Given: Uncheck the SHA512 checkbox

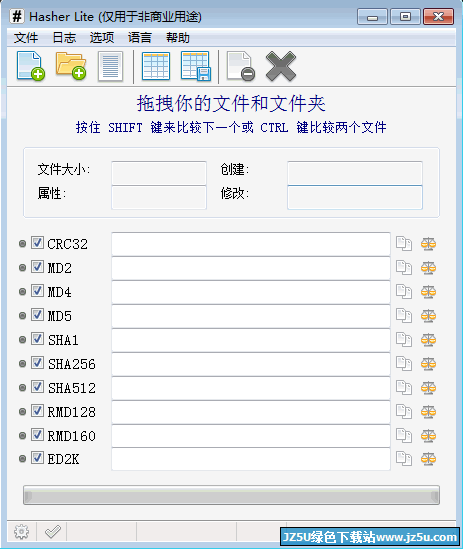Looking at the screenshot, I should point(37,387).
